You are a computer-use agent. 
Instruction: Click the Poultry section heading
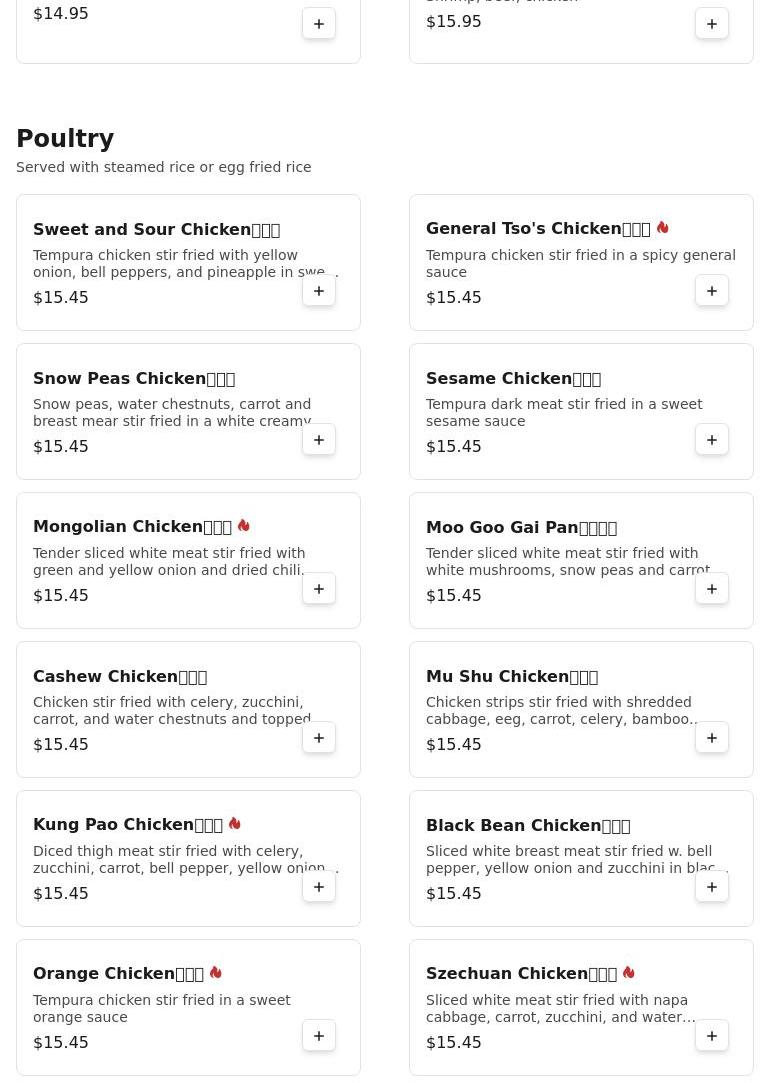[65, 139]
